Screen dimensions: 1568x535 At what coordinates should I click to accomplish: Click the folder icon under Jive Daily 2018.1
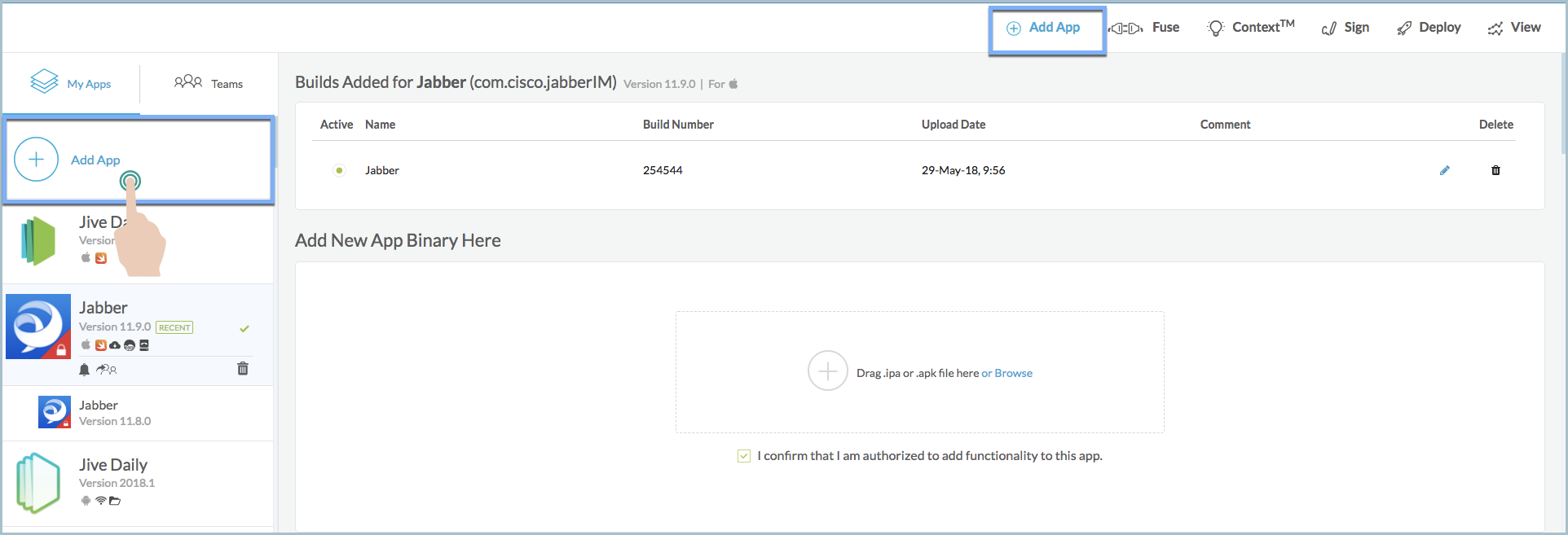coord(115,501)
